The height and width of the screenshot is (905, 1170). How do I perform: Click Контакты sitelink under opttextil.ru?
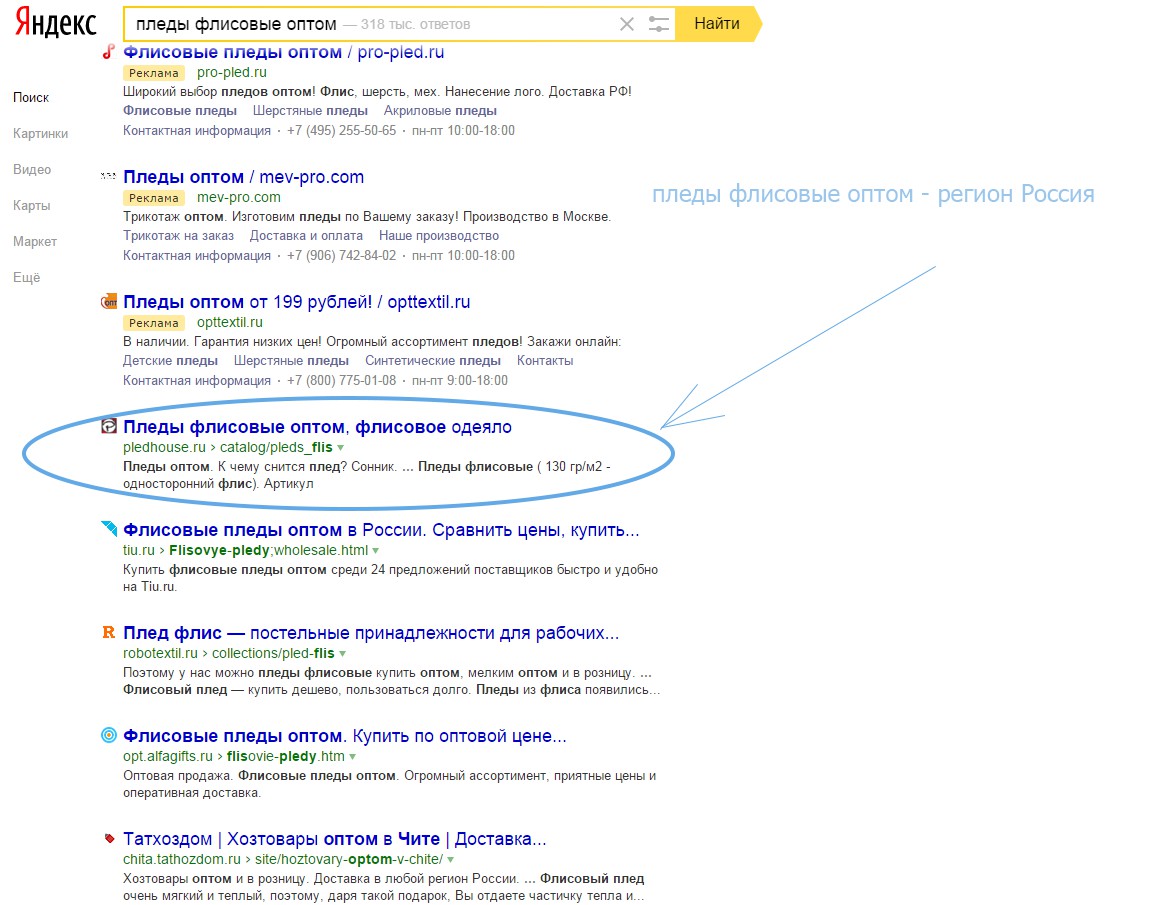[545, 361]
